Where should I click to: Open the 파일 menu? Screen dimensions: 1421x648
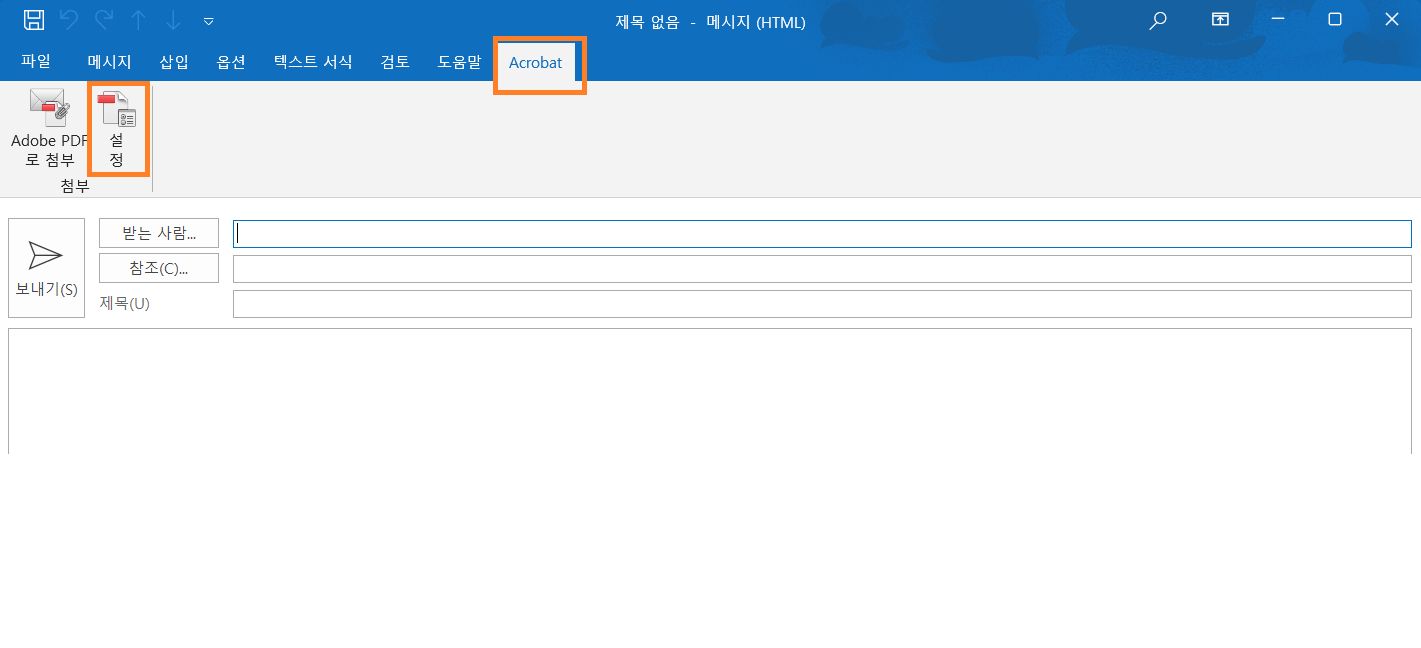pos(36,62)
